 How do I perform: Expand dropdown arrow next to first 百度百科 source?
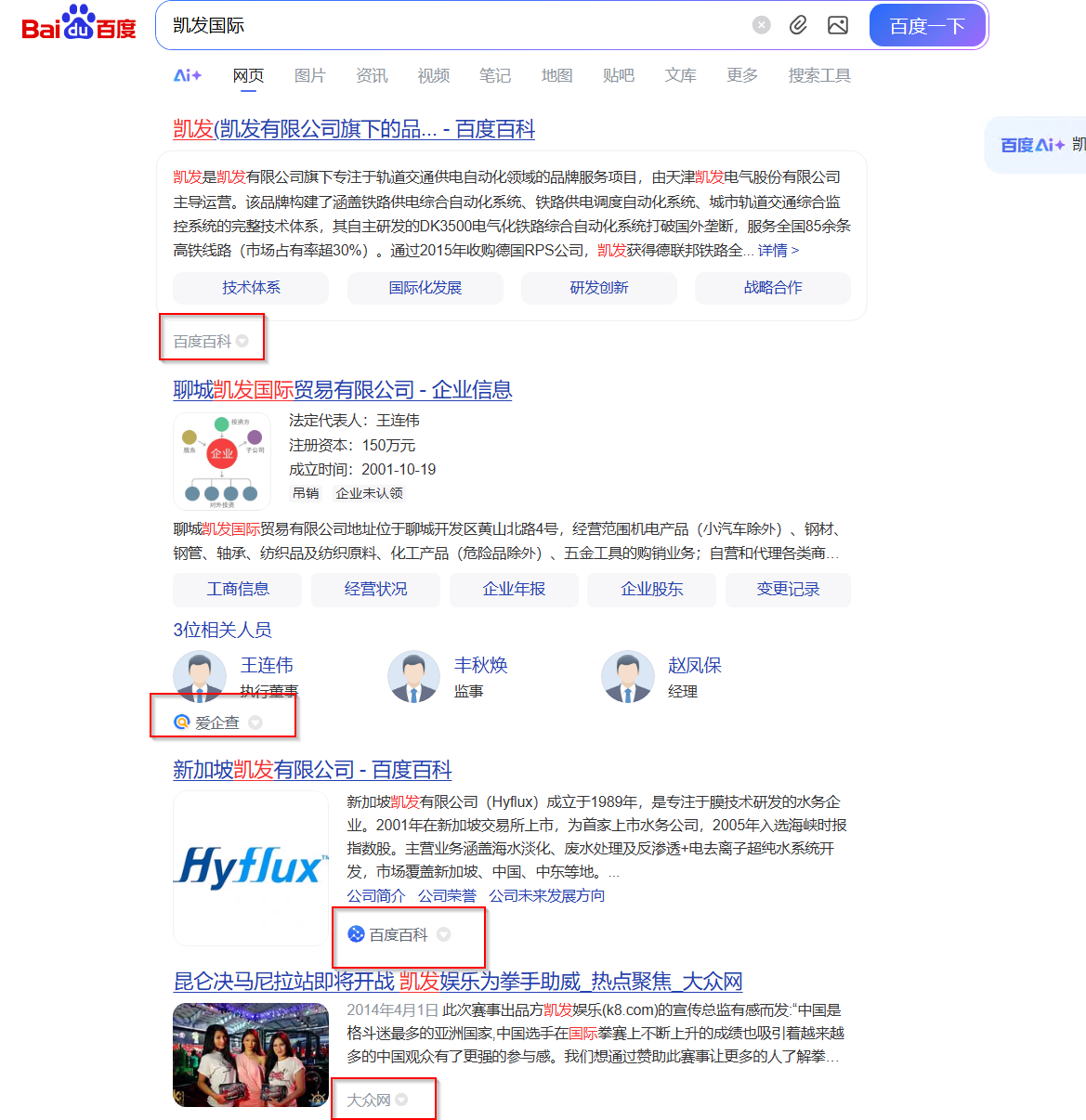[242, 341]
